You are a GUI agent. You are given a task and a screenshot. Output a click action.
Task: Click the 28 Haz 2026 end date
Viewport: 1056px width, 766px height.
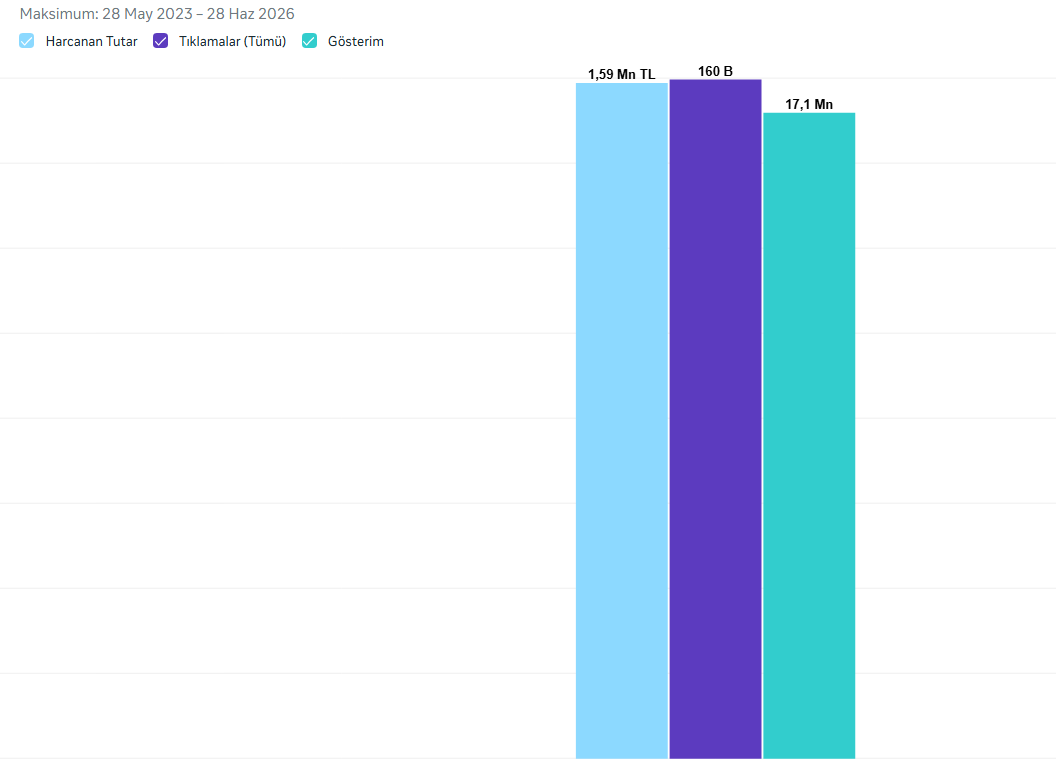(251, 13)
